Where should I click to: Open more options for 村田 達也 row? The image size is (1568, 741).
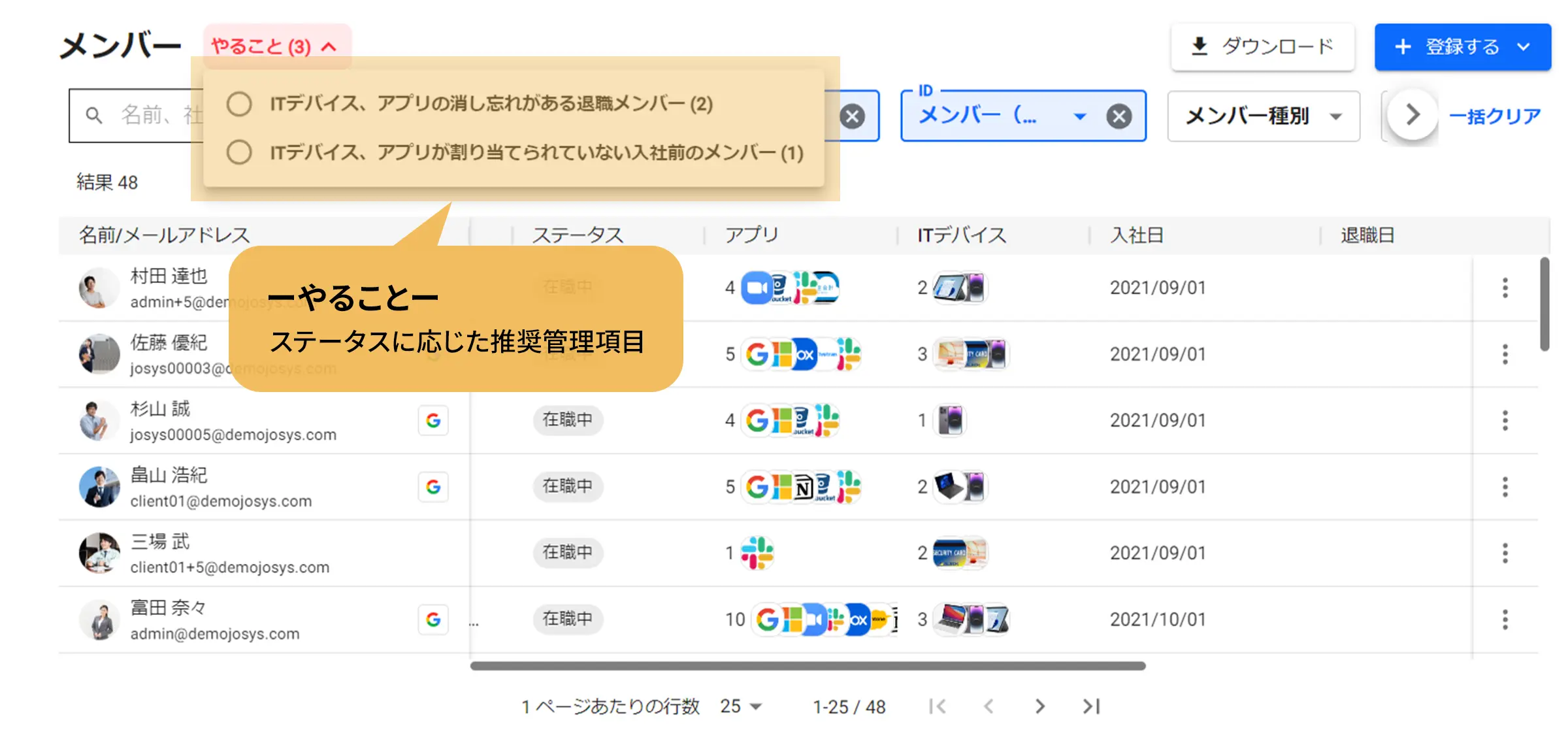tap(1505, 288)
